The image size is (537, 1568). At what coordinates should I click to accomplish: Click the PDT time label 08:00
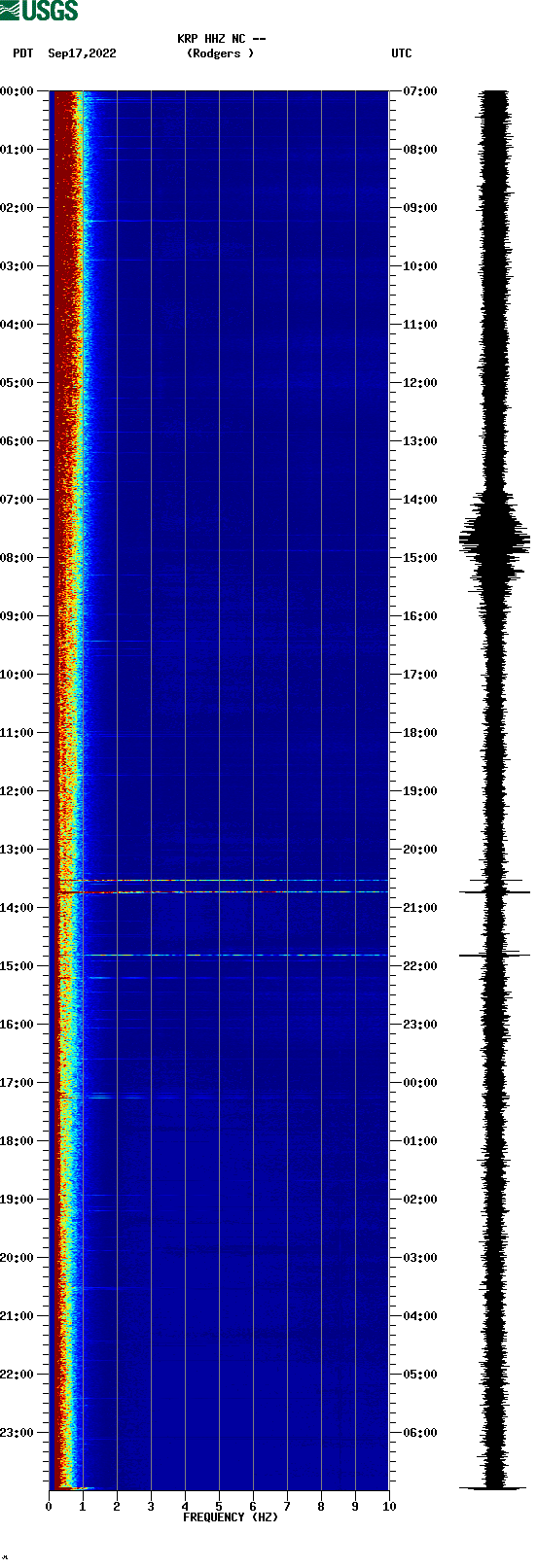tap(17, 558)
